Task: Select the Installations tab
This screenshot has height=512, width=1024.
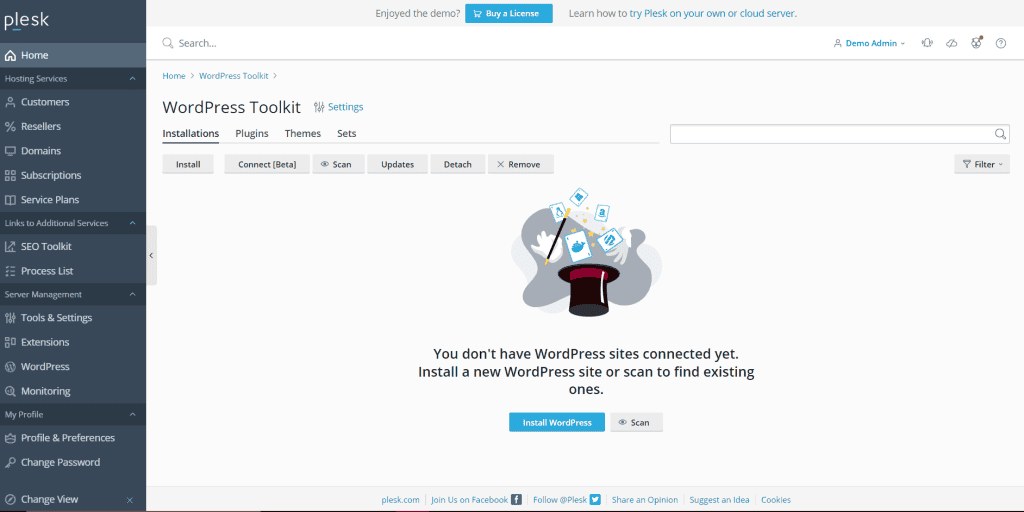Action: pyautogui.click(x=191, y=133)
